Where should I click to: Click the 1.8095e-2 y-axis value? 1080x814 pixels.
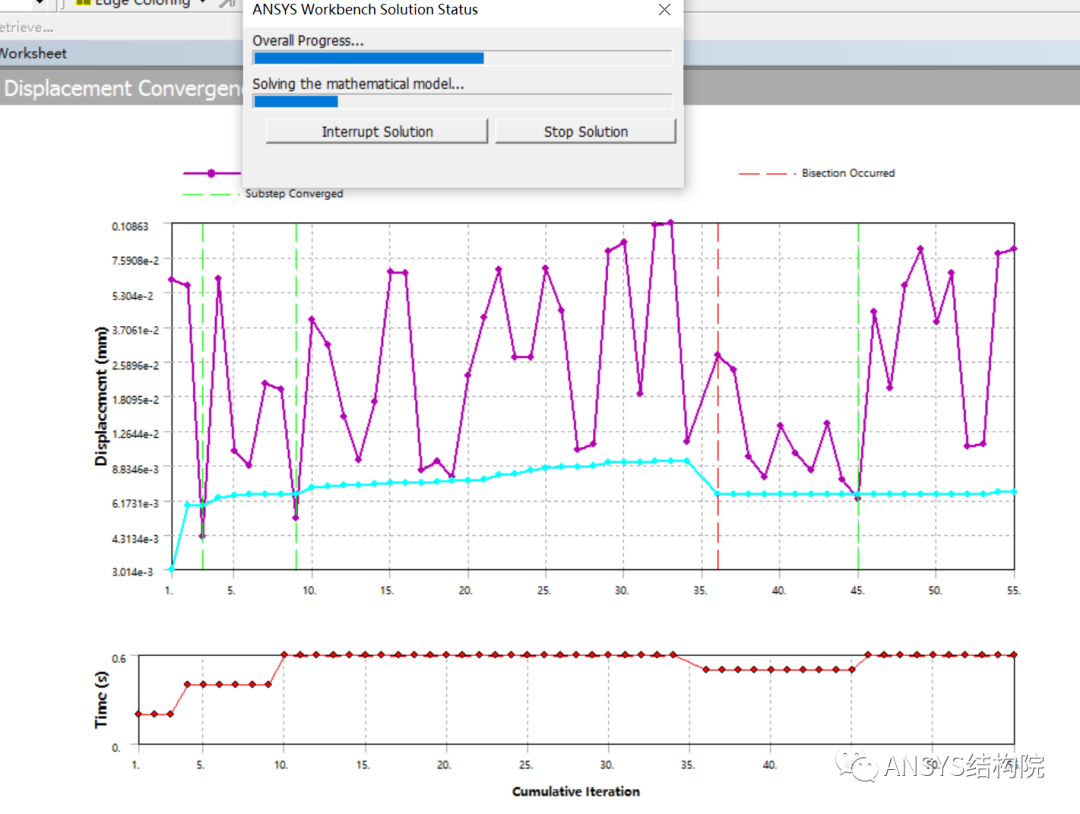click(135, 399)
